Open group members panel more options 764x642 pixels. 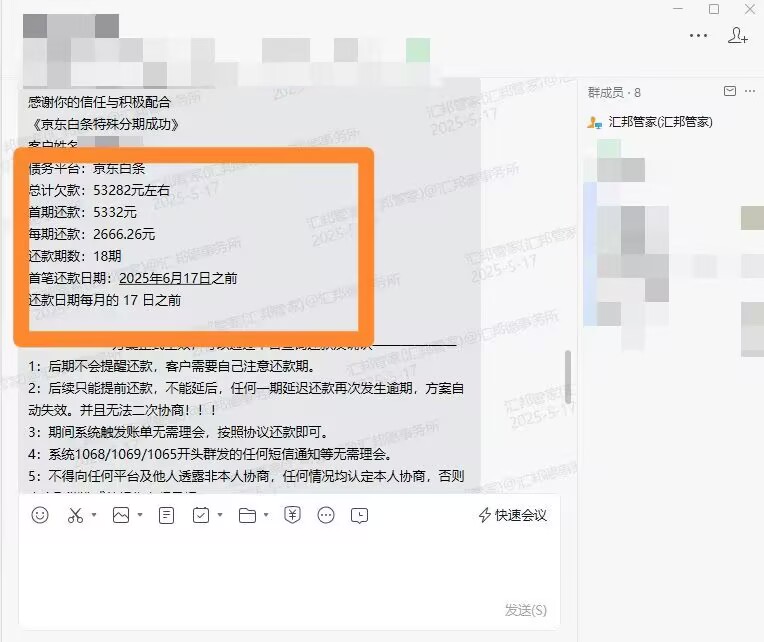point(750,91)
